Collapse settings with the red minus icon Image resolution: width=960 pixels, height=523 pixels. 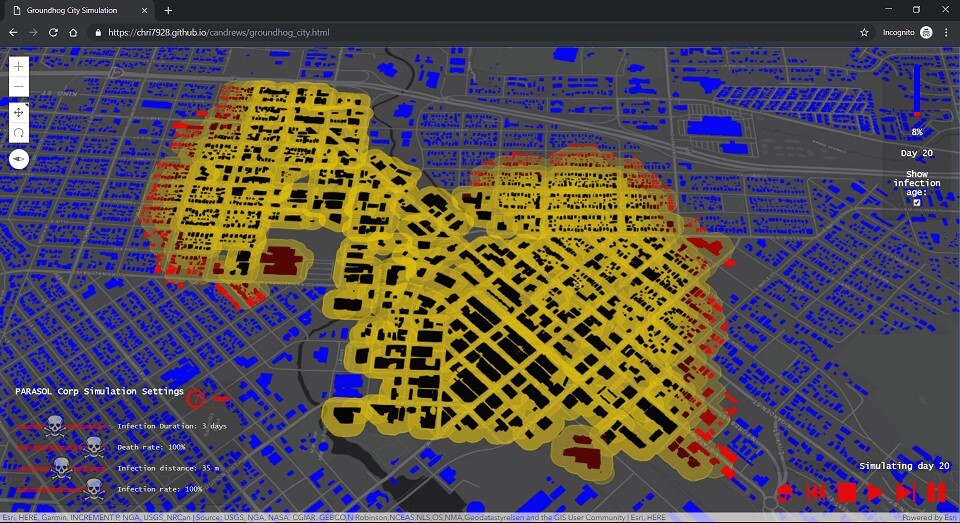[x=222, y=399]
